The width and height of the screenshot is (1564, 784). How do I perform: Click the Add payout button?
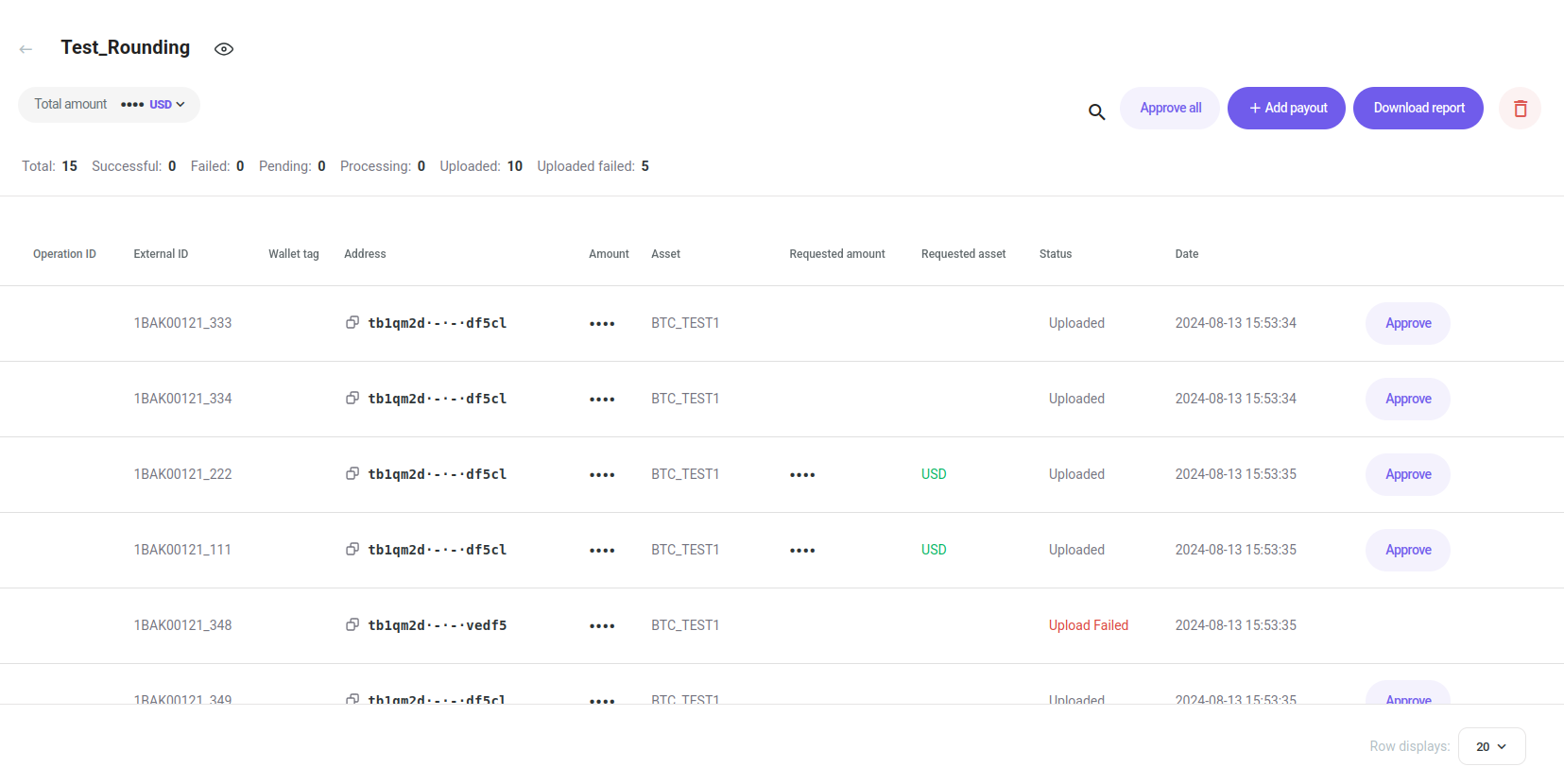click(x=1286, y=109)
